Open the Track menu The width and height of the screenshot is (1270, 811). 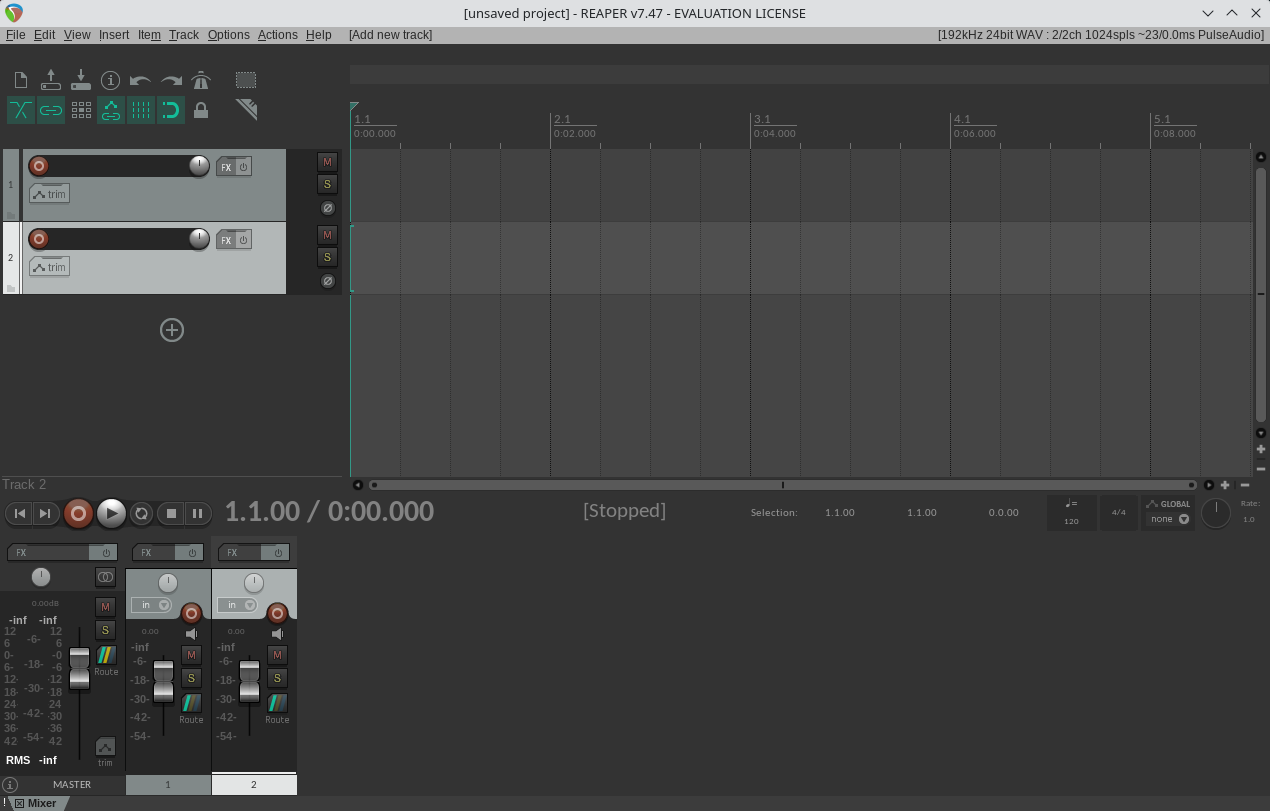(184, 34)
